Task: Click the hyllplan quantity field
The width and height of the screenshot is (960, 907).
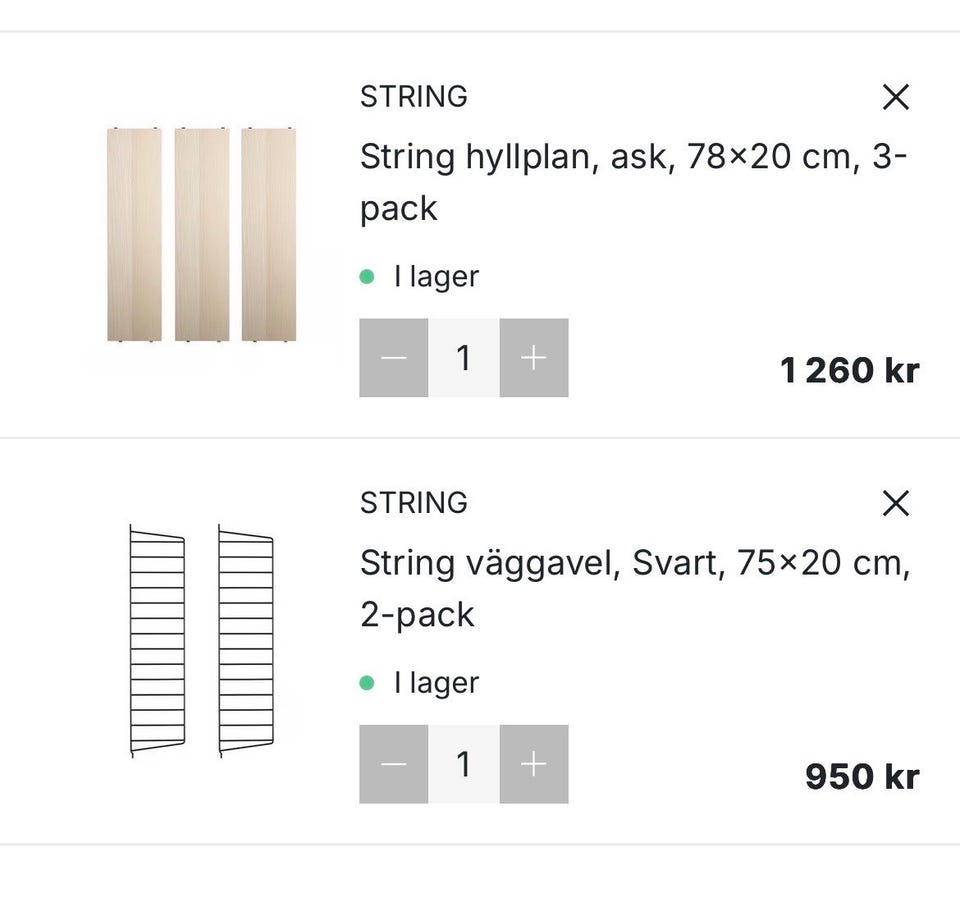Action: pos(464,358)
